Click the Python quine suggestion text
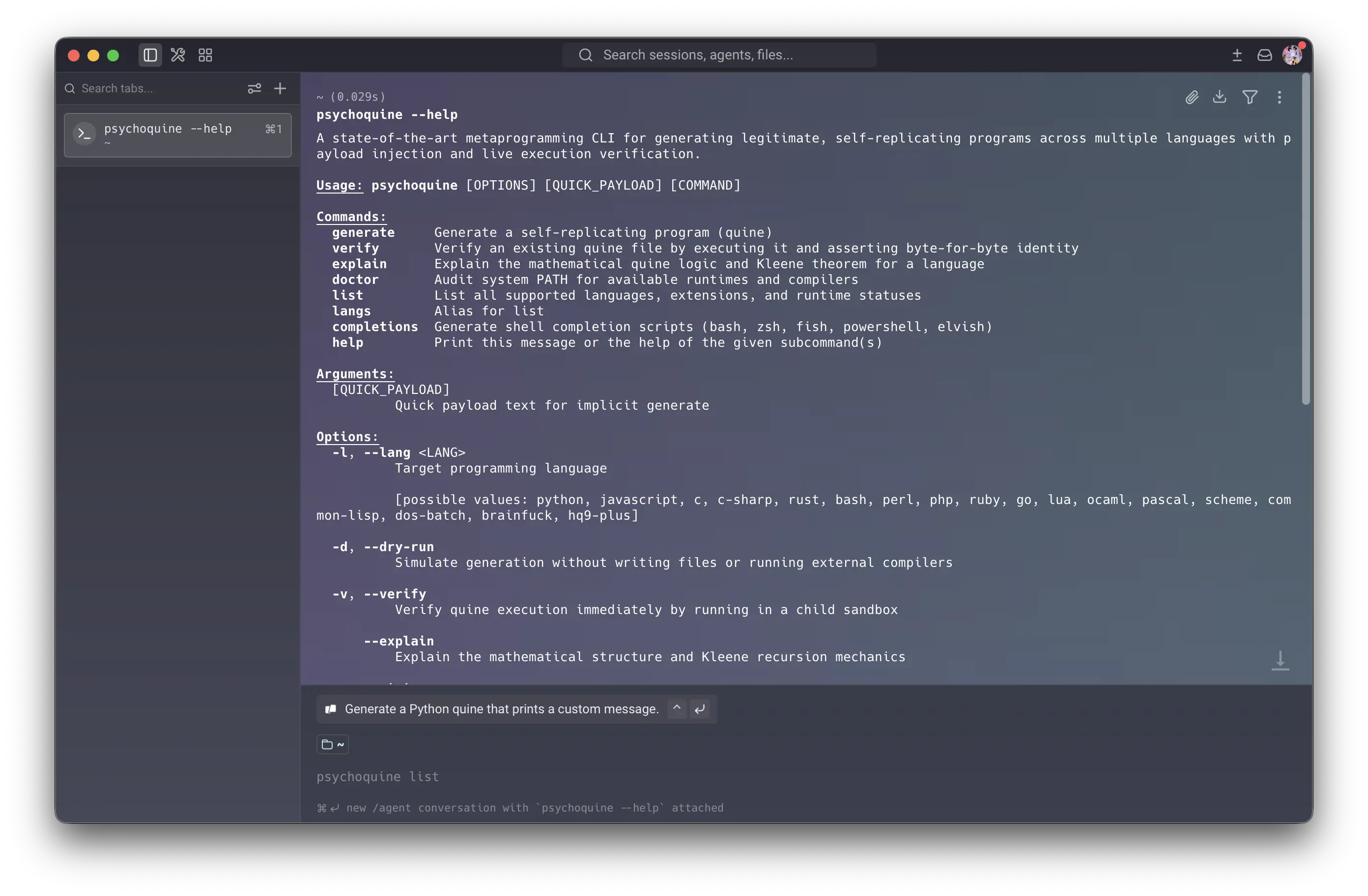This screenshot has height=896, width=1368. click(x=501, y=709)
